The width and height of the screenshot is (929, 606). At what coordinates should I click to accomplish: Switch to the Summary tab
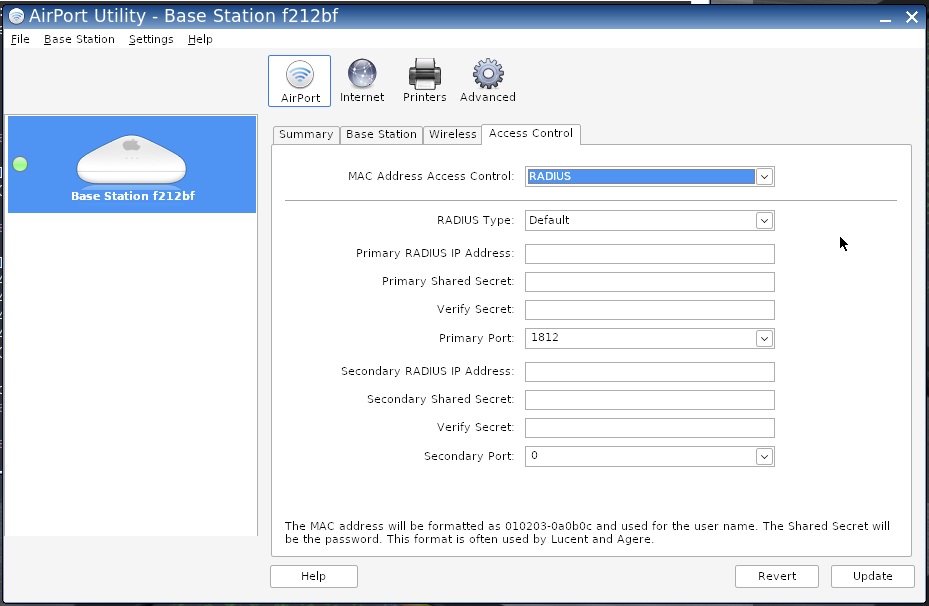[x=305, y=135]
